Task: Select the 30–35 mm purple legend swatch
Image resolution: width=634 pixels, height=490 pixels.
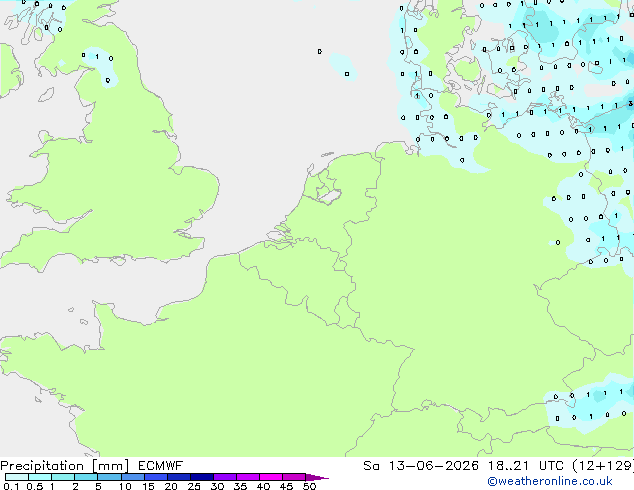Action: pos(225,477)
